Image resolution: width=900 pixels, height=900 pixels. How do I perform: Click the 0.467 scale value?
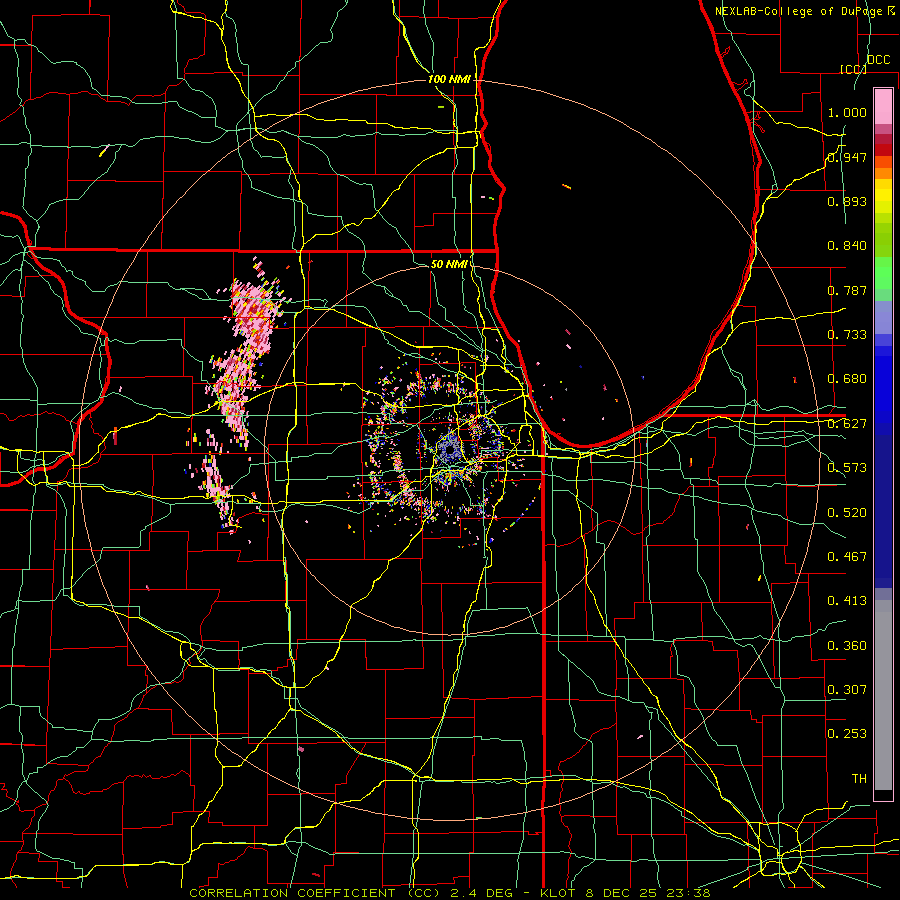[x=847, y=557]
